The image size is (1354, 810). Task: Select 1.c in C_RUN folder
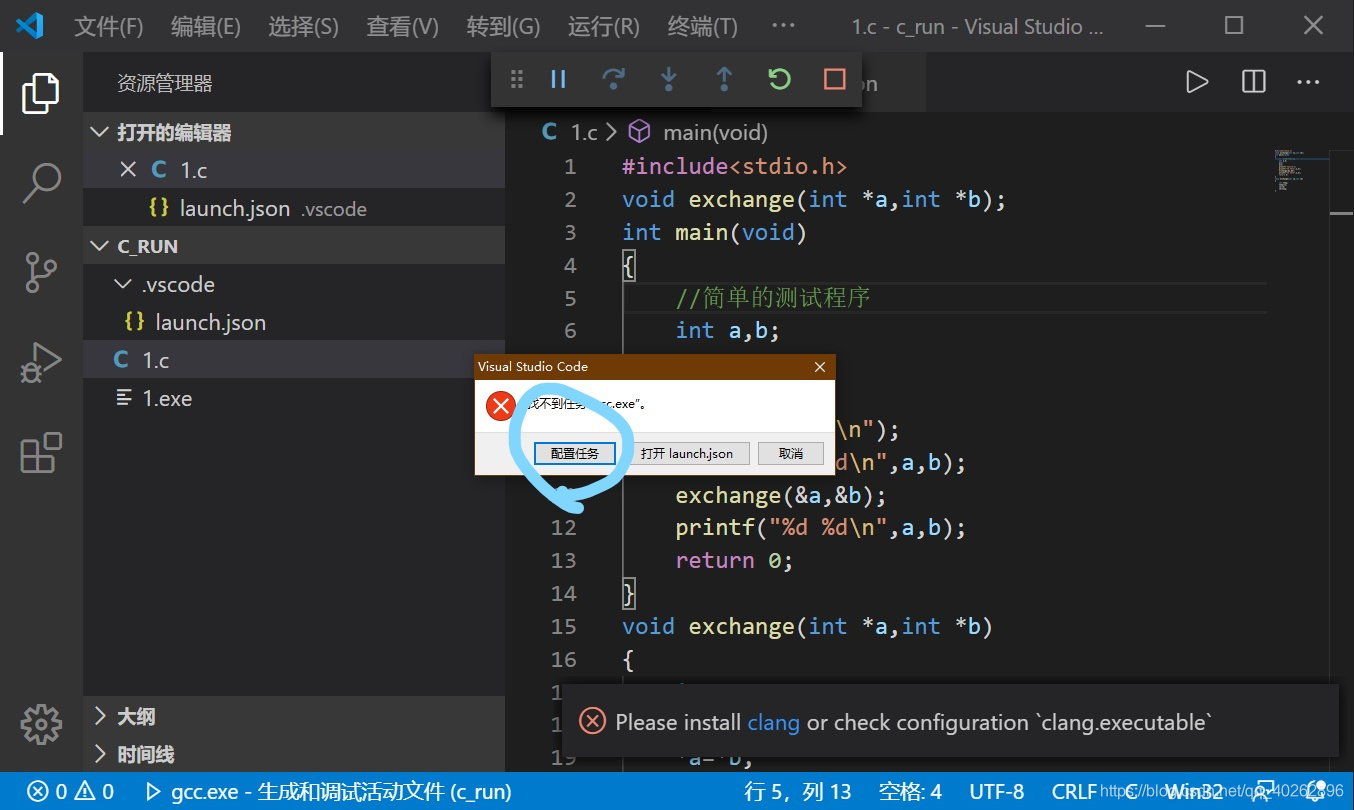coord(294,360)
